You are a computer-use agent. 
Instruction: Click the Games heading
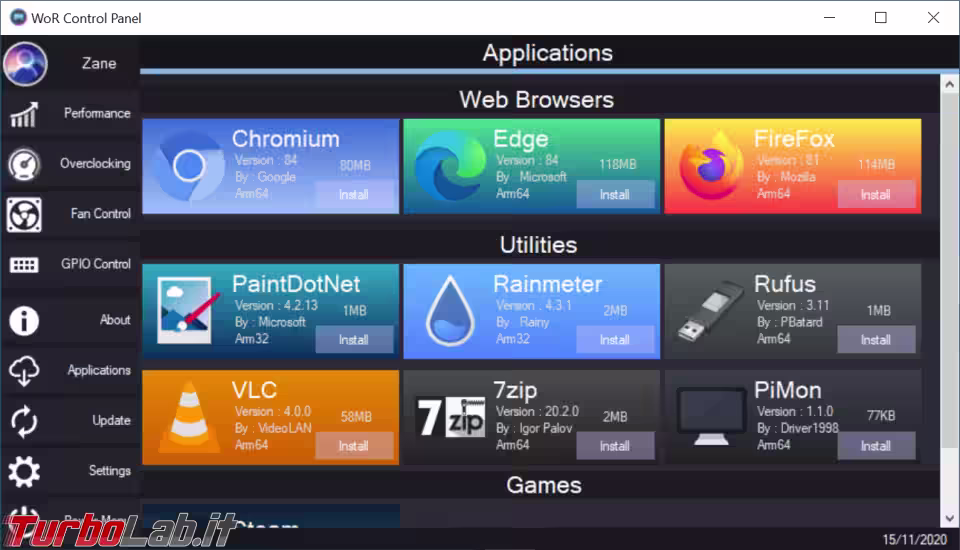pyautogui.click(x=544, y=485)
